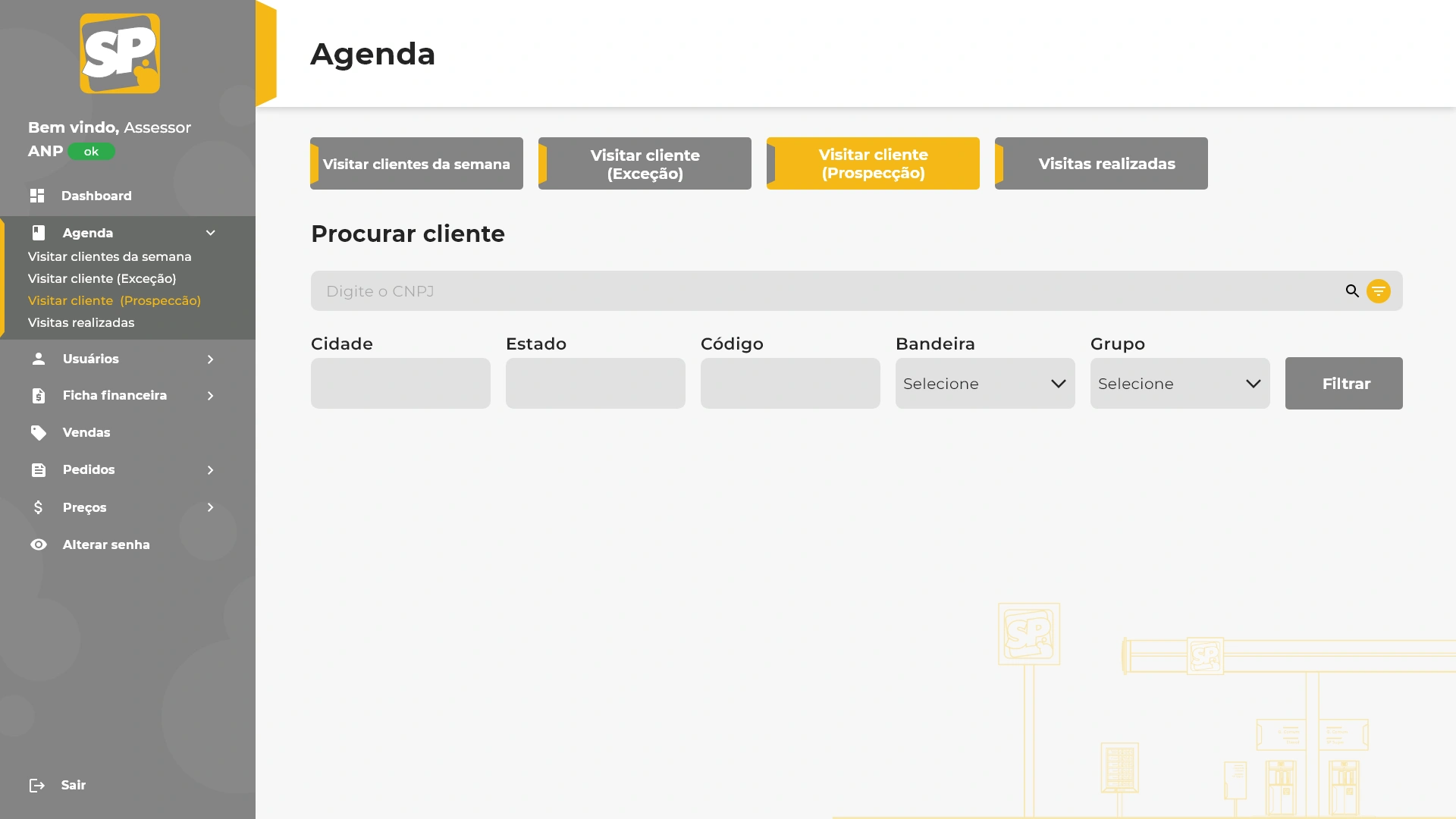Click the magnifier search icon
The height and width of the screenshot is (819, 1456).
pyautogui.click(x=1352, y=291)
